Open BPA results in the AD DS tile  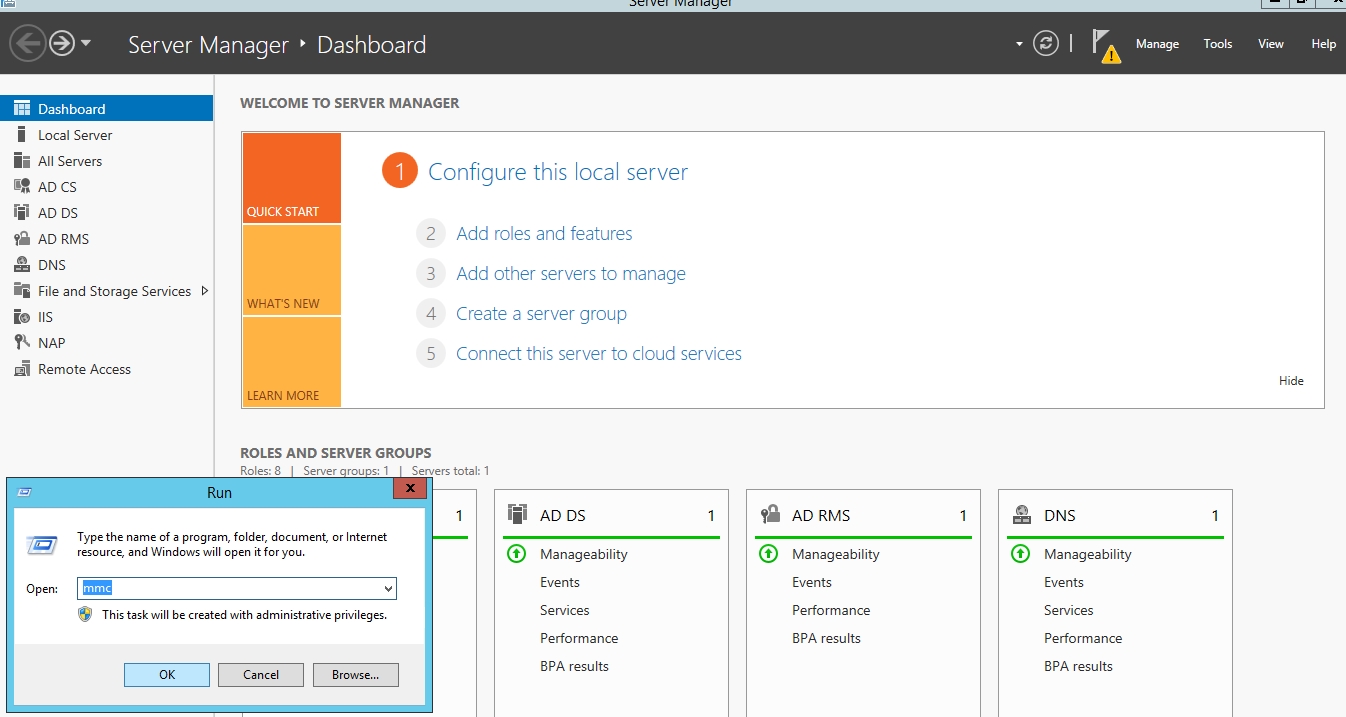click(574, 666)
